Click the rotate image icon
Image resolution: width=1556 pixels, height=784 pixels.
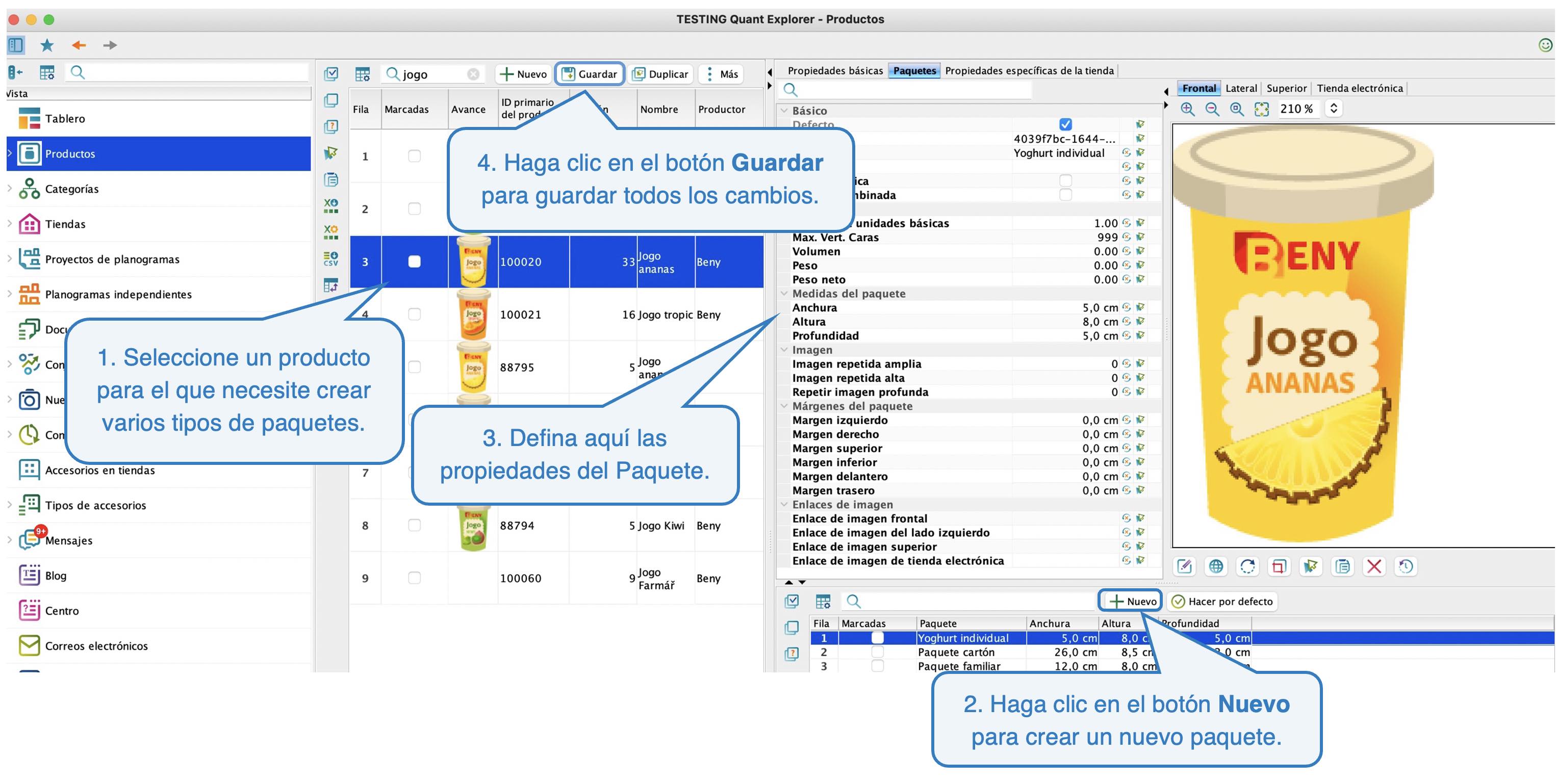[x=1247, y=566]
